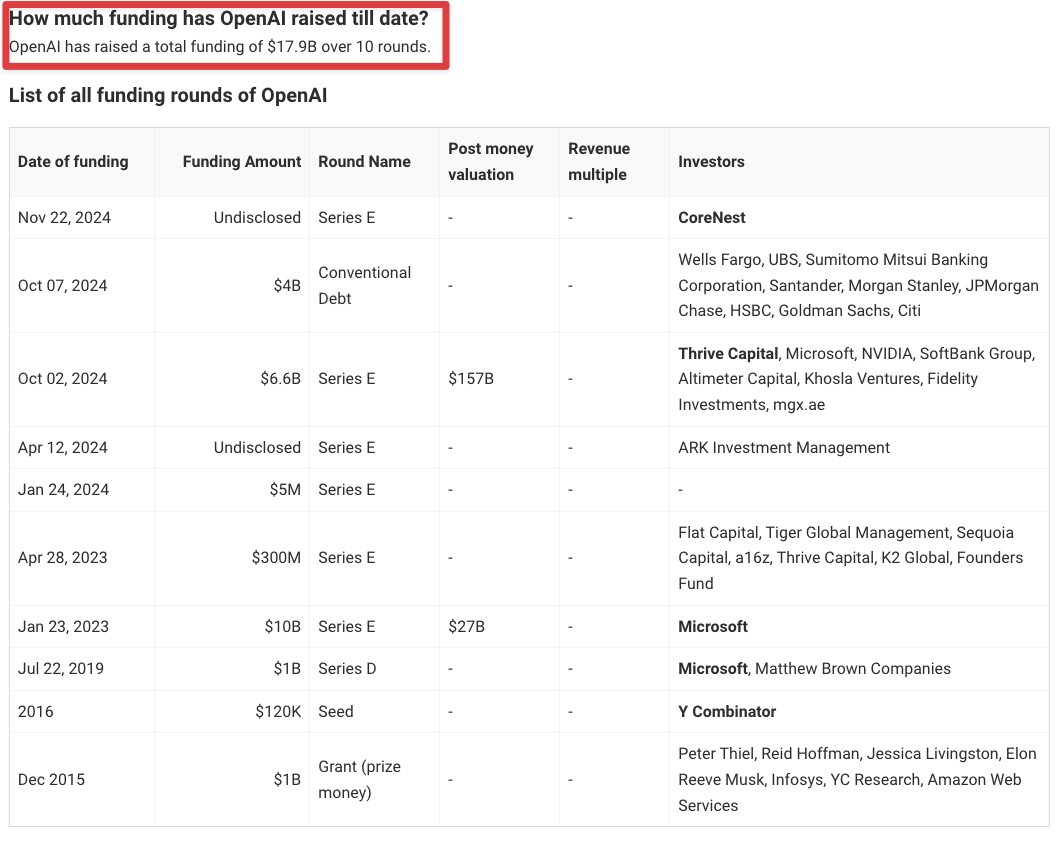Click 'Series E' in the Jan 23, 2023 row
This screenshot has height=848, width=1061.
346,627
